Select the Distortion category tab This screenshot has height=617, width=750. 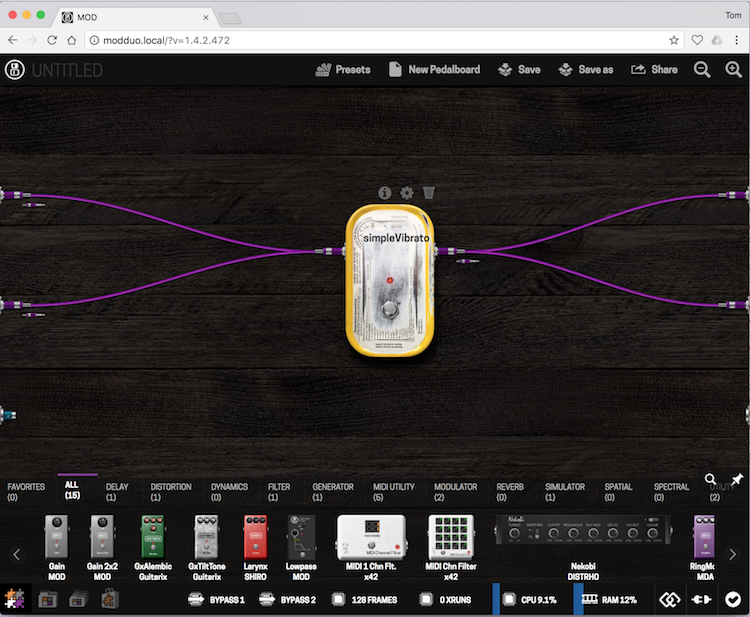(x=171, y=492)
